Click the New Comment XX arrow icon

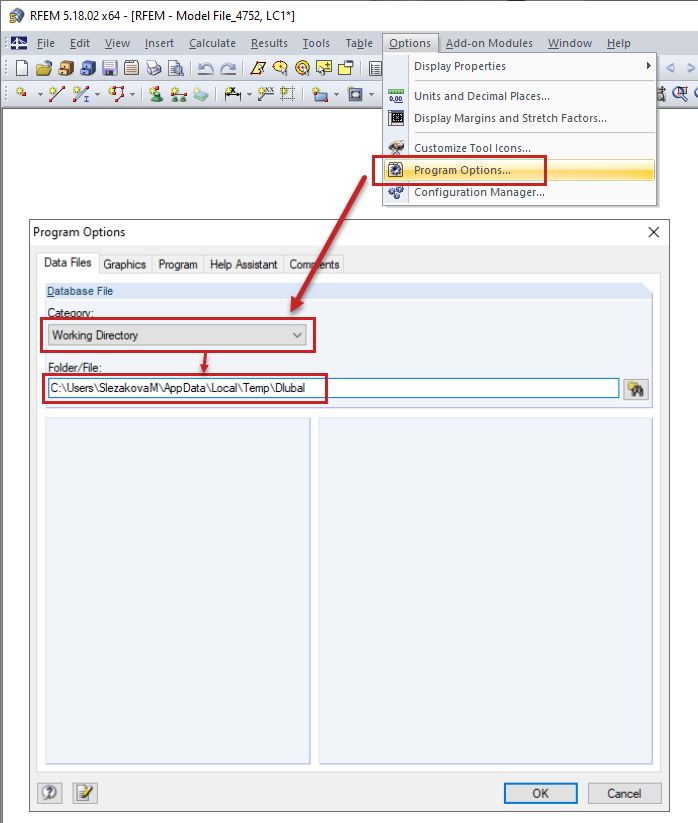tap(266, 94)
